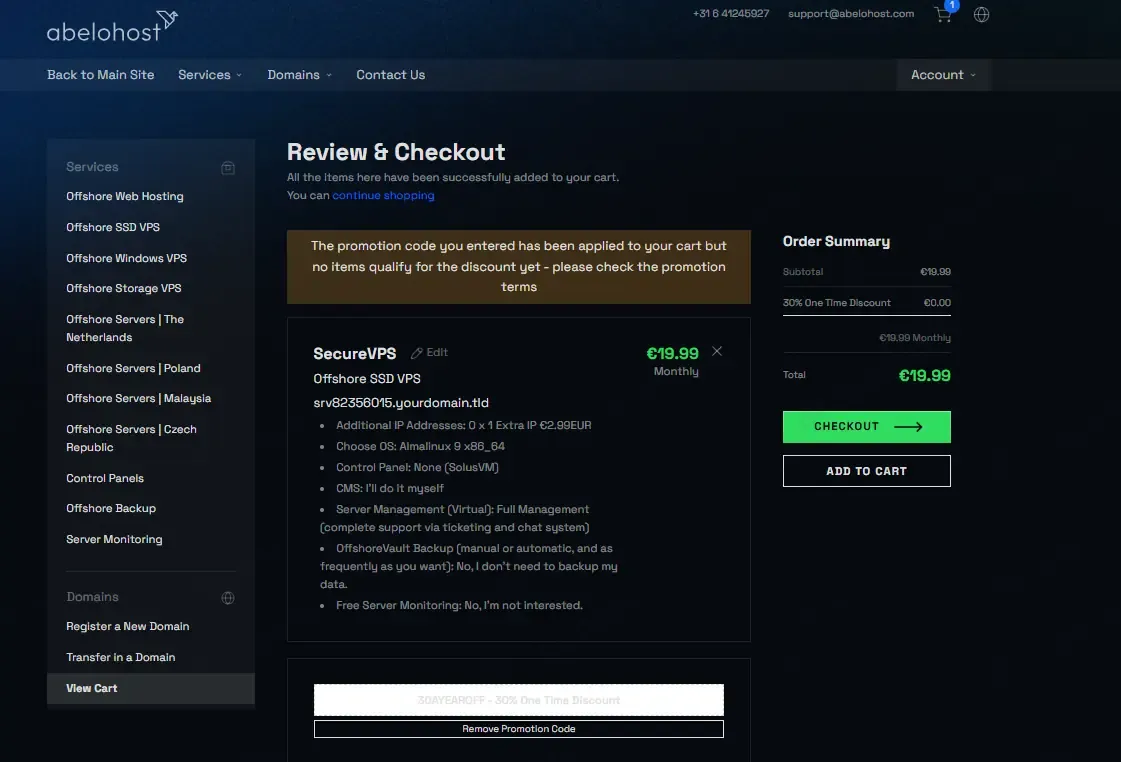Click the Order Summary heading
The width and height of the screenshot is (1121, 762).
(836, 242)
